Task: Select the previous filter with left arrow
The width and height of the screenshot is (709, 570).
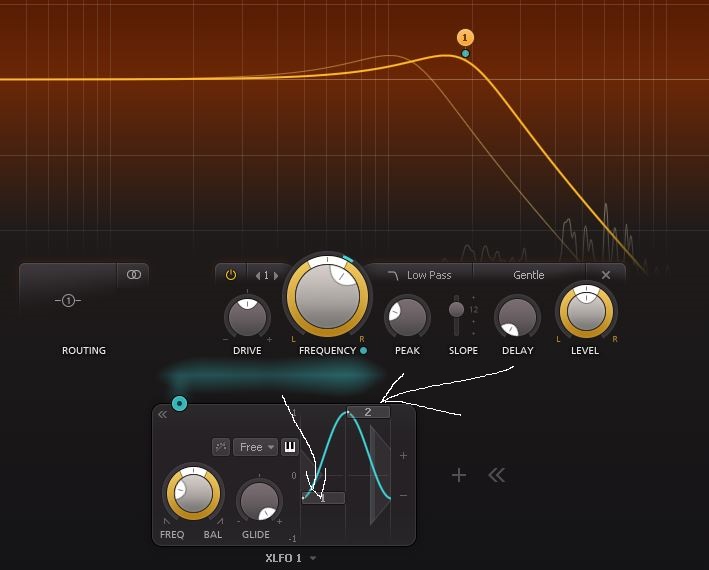Action: 258,275
